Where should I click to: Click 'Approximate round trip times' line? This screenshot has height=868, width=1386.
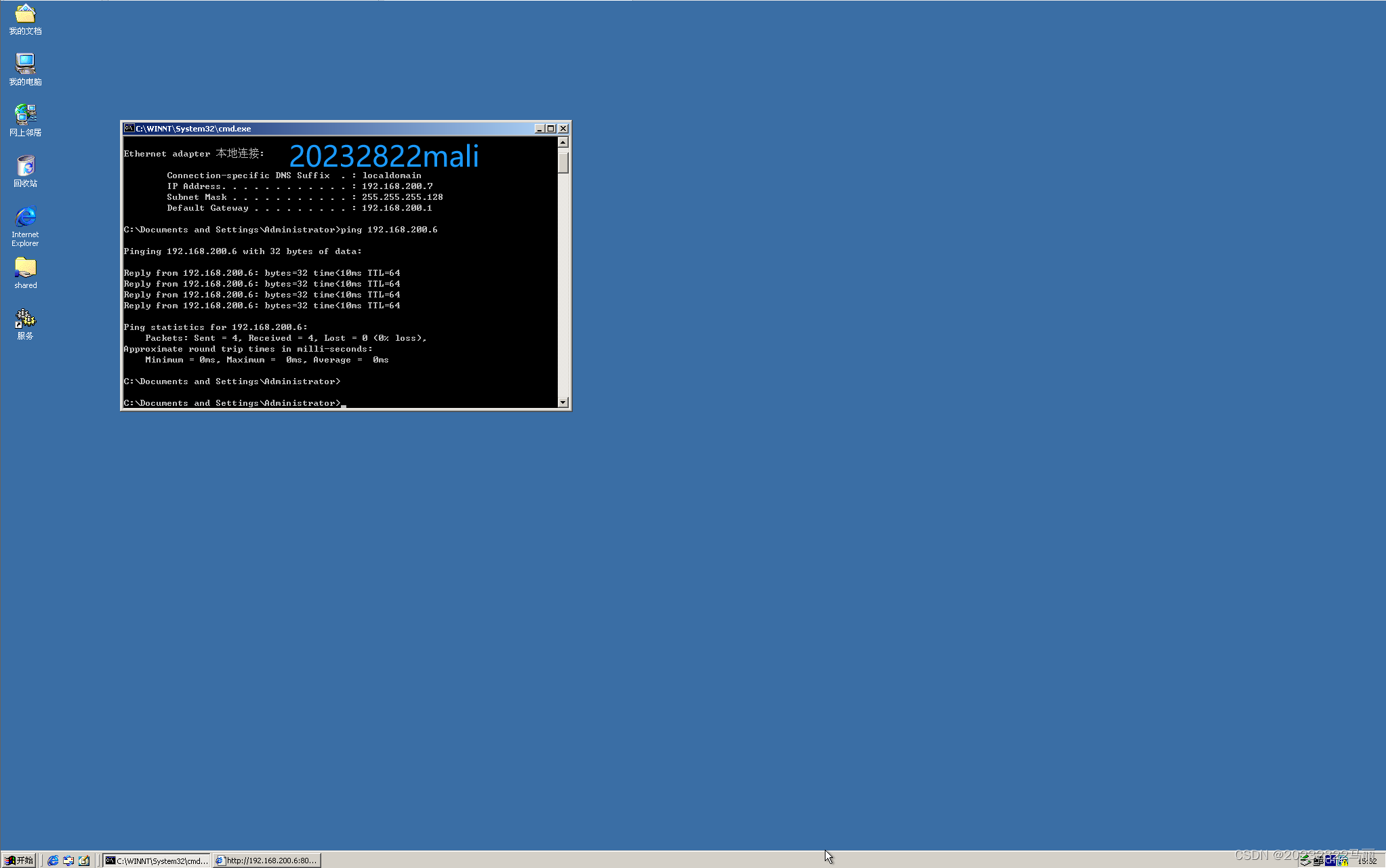pyautogui.click(x=248, y=349)
